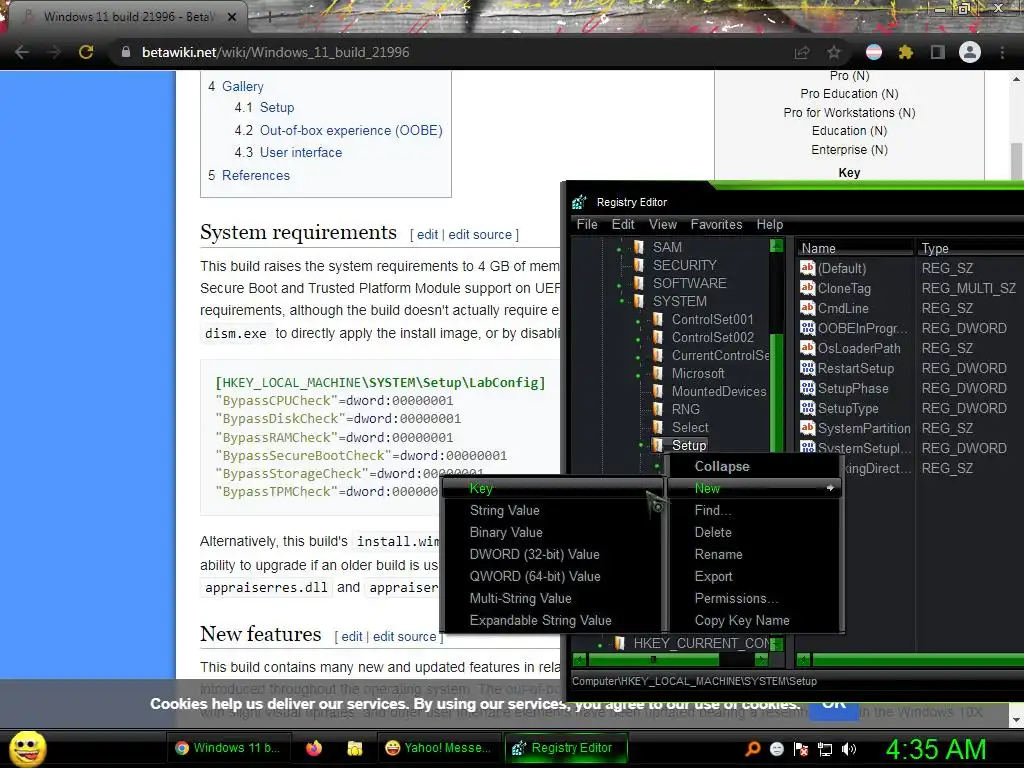Click the browser back arrow
The image size is (1024, 768).
pyautogui.click(x=22, y=52)
